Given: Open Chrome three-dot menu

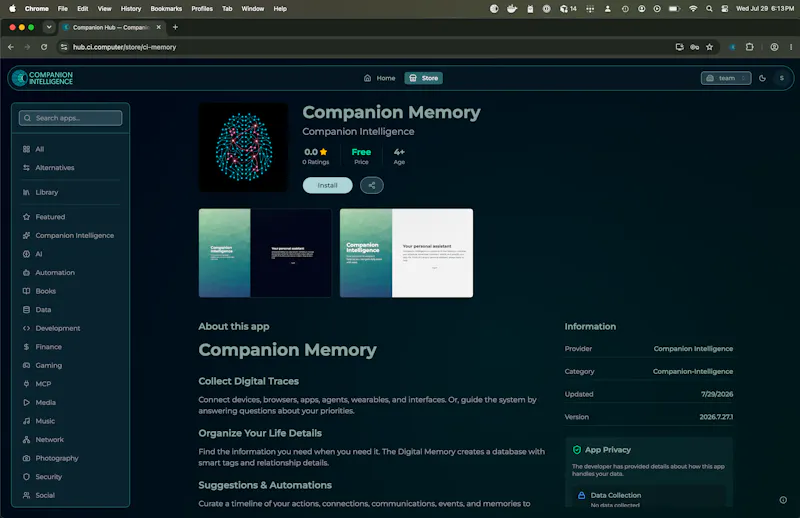Looking at the screenshot, I should click(x=791, y=47).
